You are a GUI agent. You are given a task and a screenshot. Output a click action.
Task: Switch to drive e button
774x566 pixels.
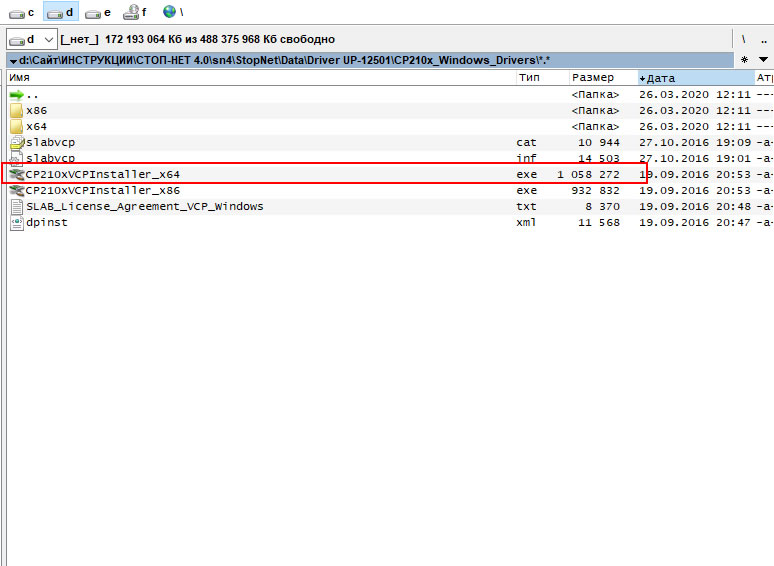click(98, 12)
